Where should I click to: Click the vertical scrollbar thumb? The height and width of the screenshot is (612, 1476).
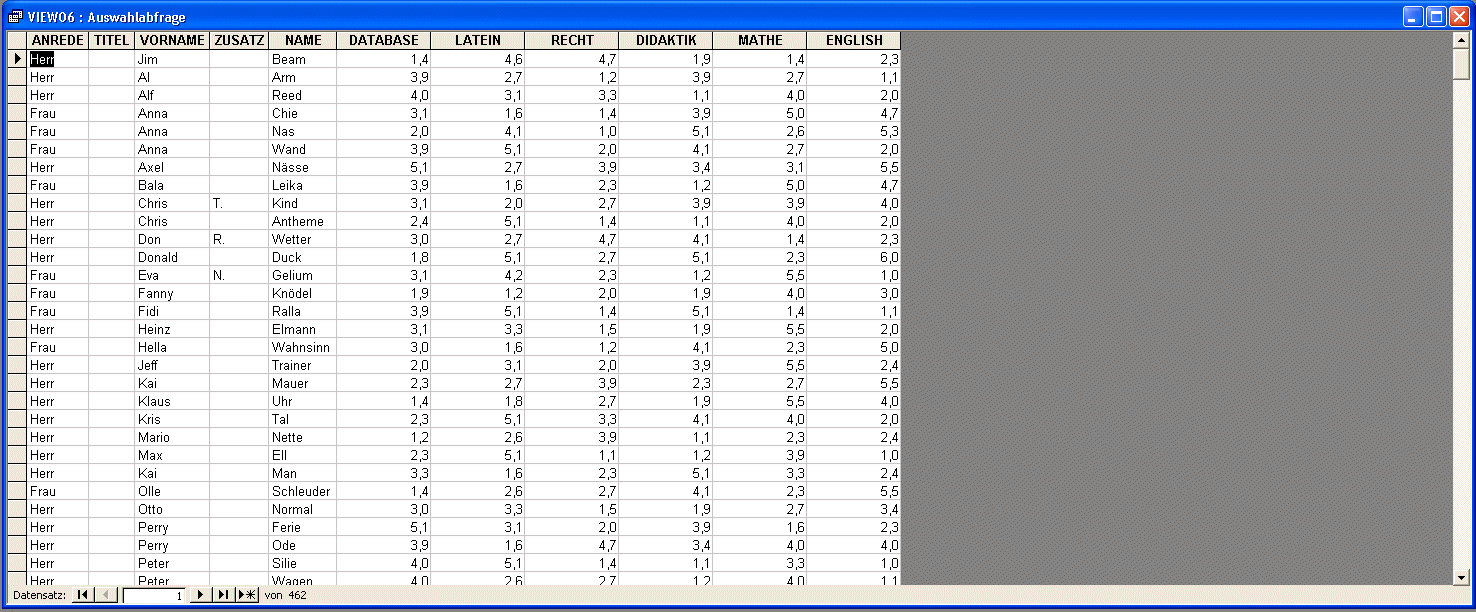tap(1461, 63)
